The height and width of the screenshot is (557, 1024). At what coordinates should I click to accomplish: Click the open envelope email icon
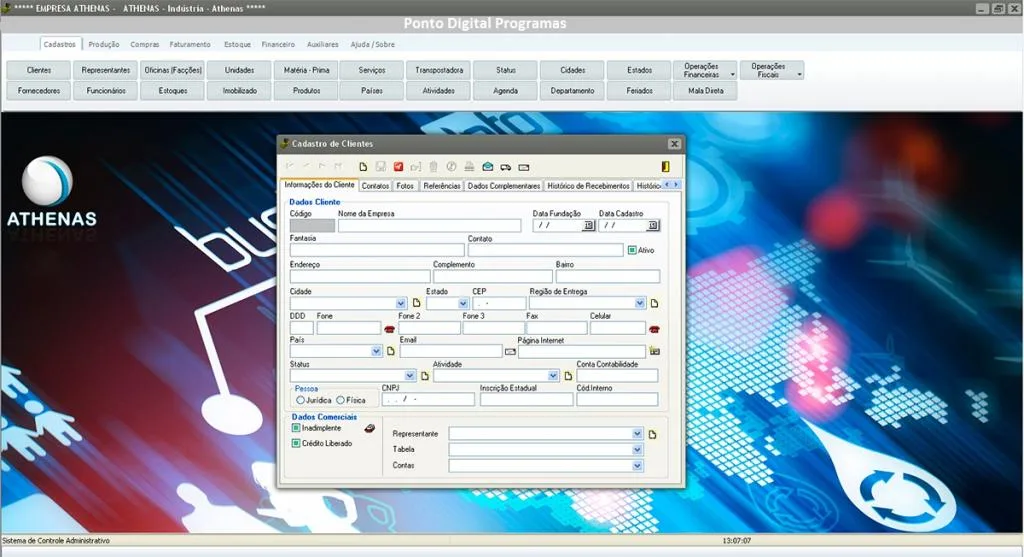(x=488, y=167)
